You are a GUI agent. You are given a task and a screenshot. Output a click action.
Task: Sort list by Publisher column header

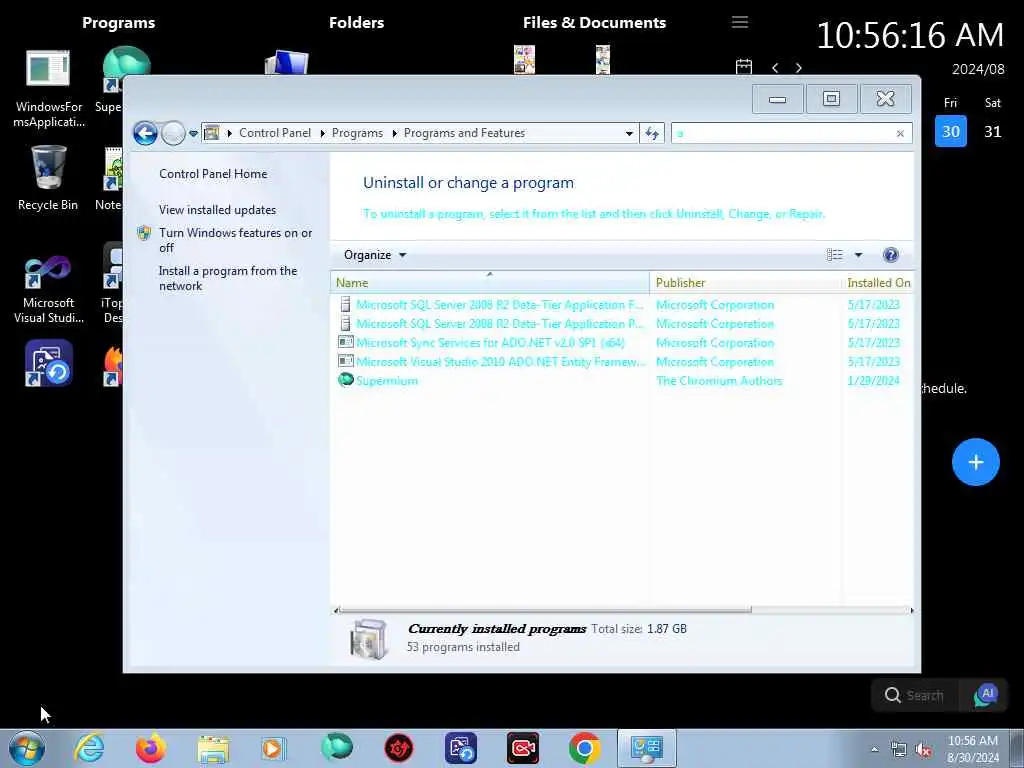click(x=746, y=283)
